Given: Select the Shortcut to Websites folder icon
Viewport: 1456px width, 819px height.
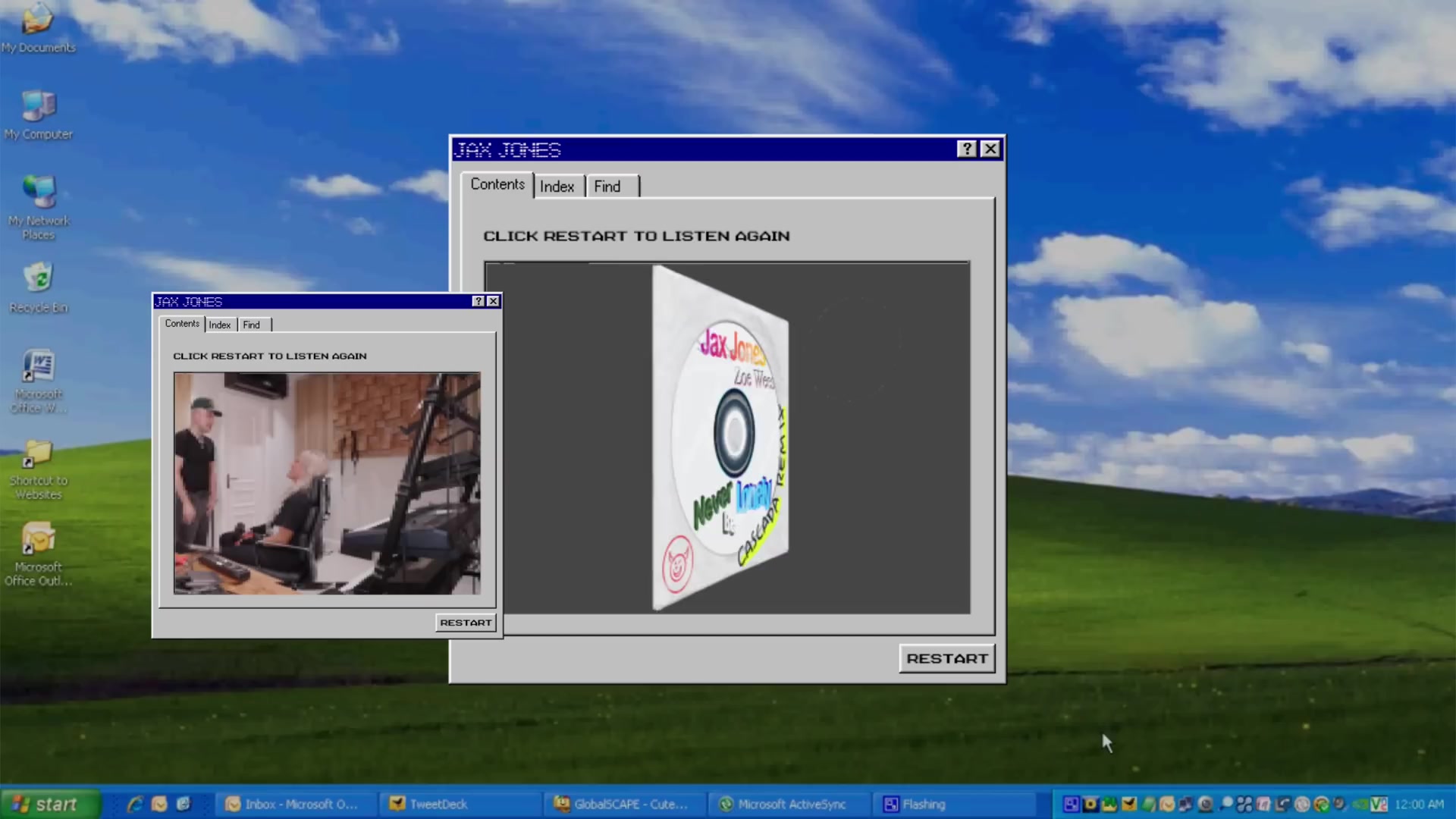Looking at the screenshot, I should (38, 469).
